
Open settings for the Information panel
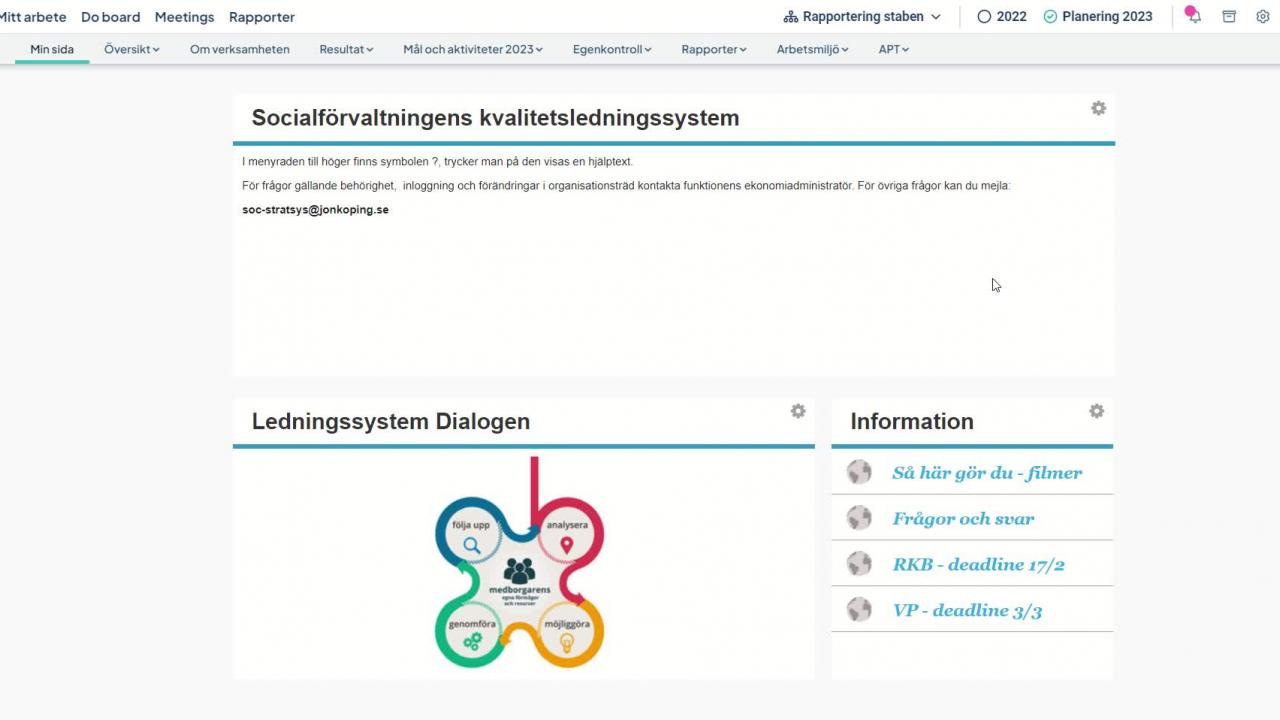coord(1096,411)
